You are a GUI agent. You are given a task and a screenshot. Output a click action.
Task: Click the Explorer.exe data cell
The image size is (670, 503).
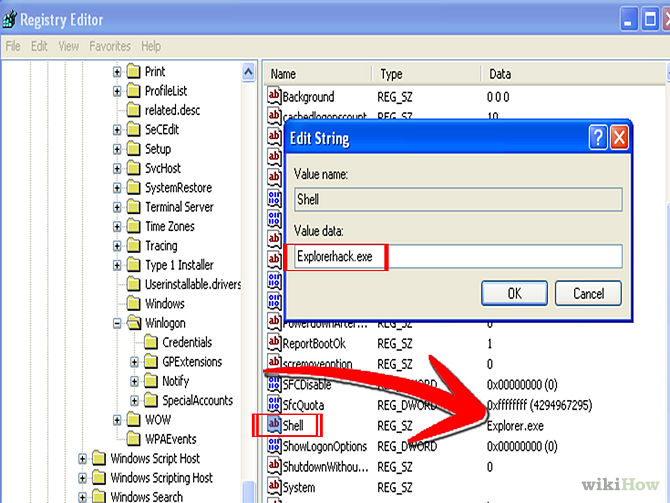(x=515, y=426)
